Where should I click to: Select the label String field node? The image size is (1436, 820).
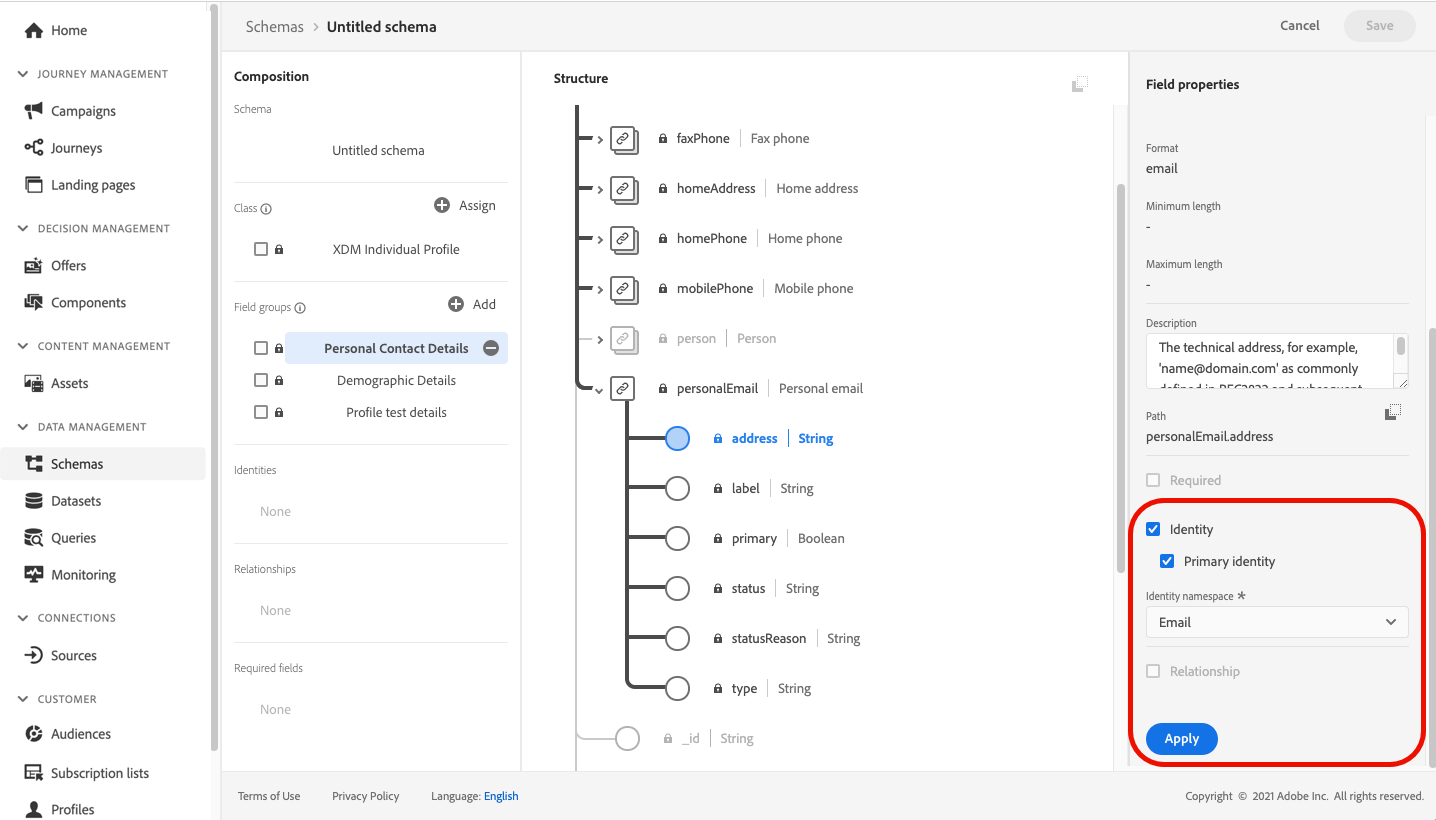click(678, 488)
